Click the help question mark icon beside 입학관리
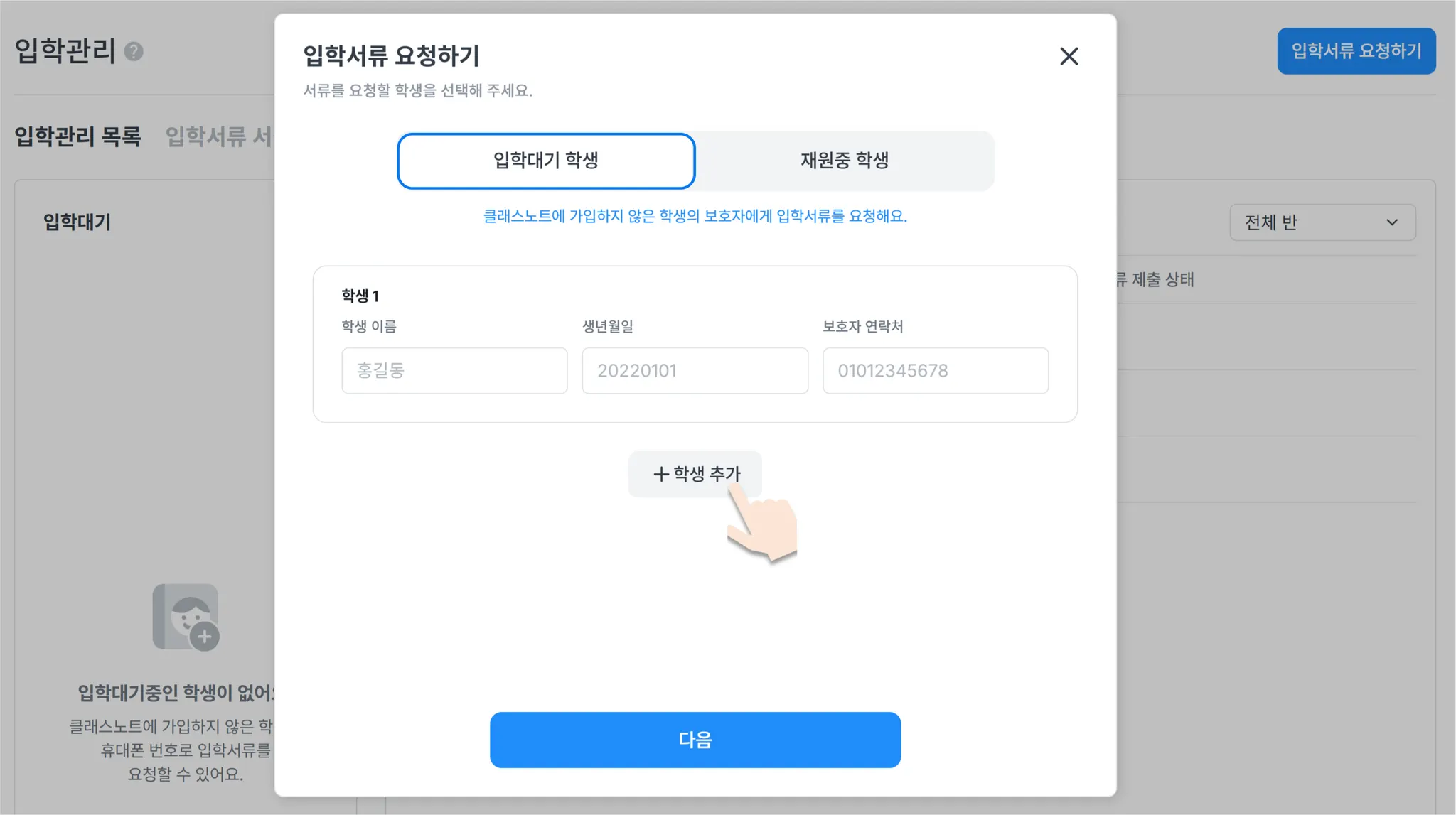Image resolution: width=1456 pixels, height=815 pixels. [x=134, y=51]
